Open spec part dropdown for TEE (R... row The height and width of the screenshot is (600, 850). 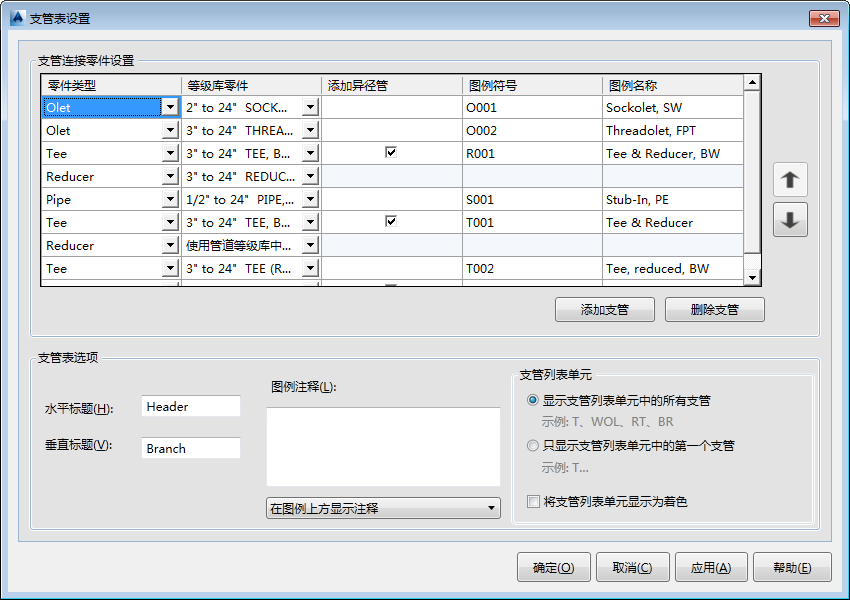(310, 268)
